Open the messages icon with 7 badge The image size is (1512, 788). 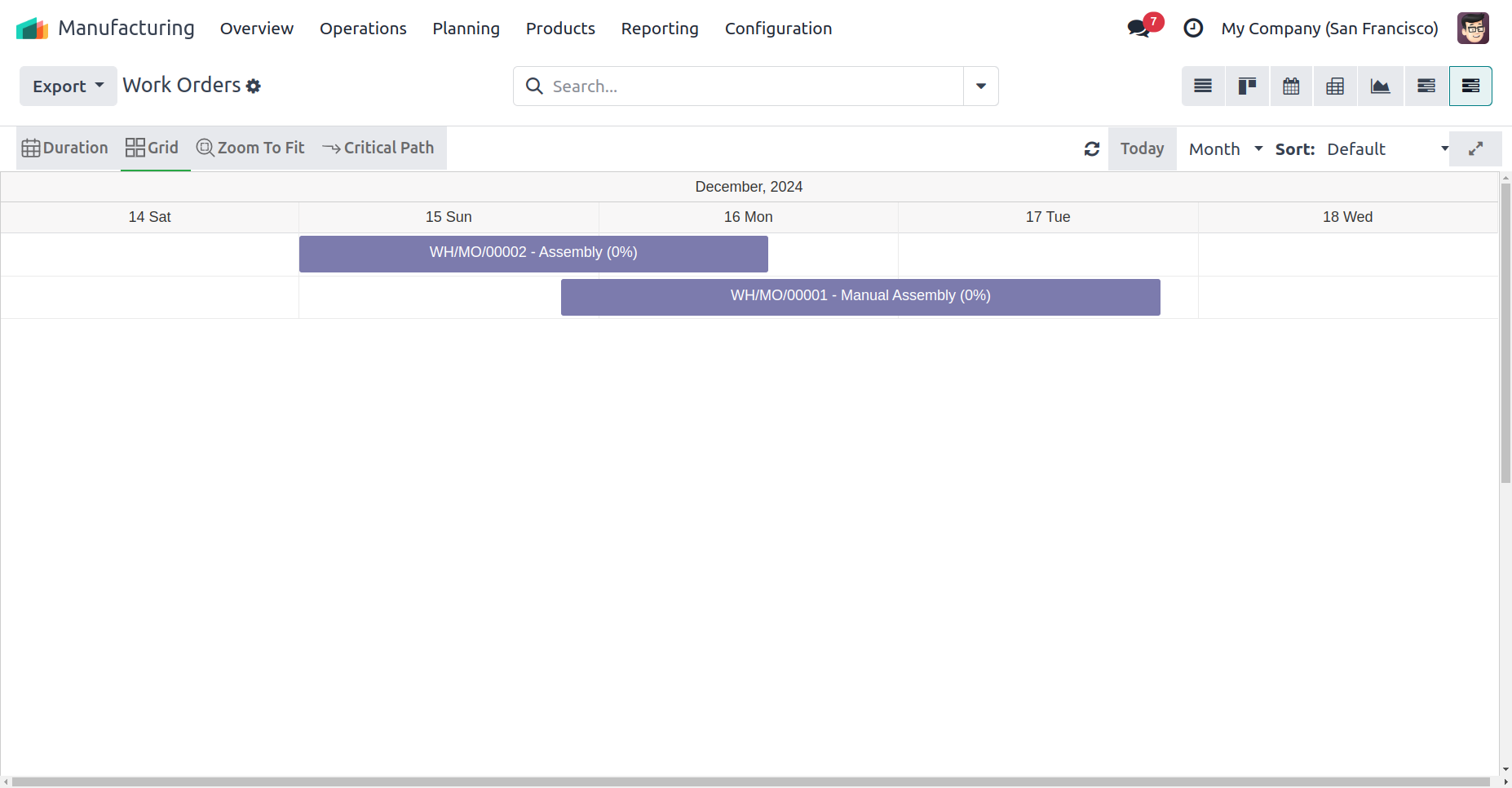pos(1139,29)
